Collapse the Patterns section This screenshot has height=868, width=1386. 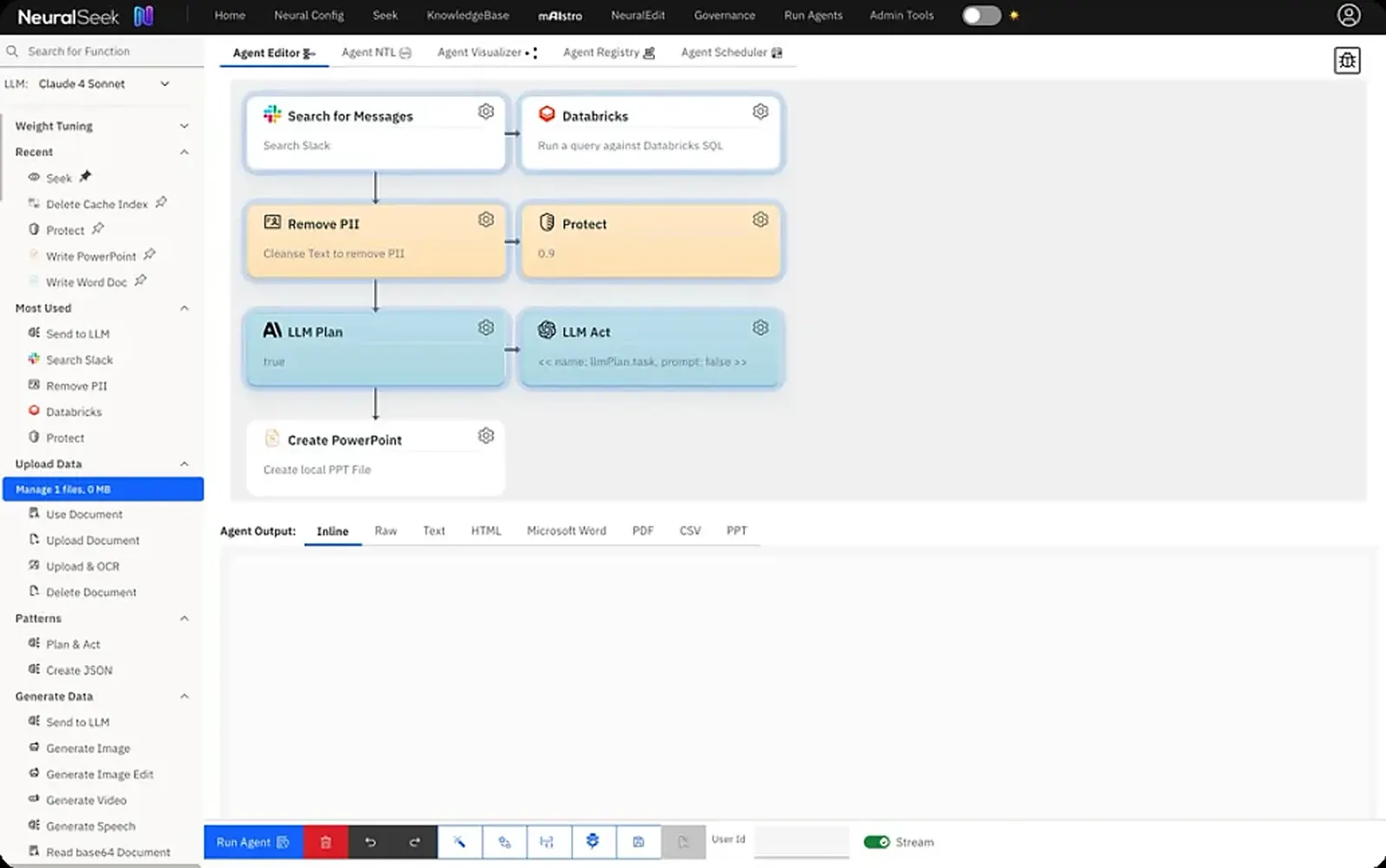coord(184,619)
